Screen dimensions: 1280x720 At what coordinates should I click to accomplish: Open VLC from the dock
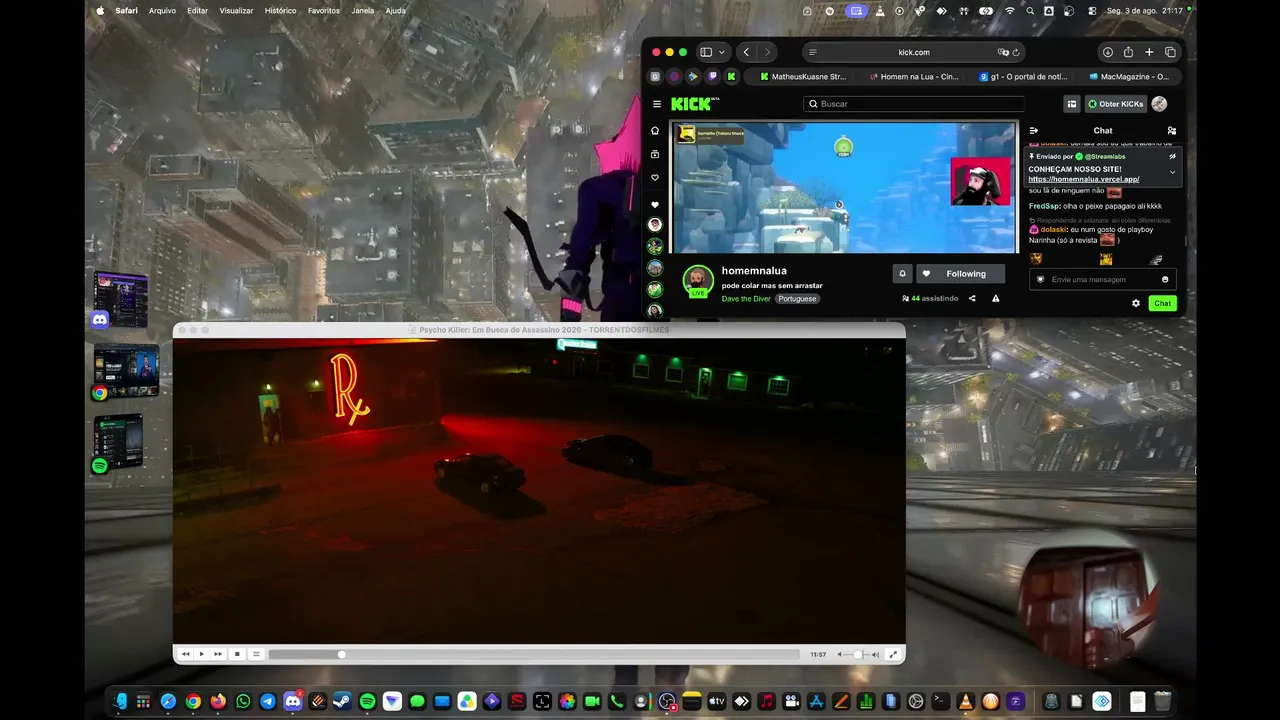coord(966,701)
